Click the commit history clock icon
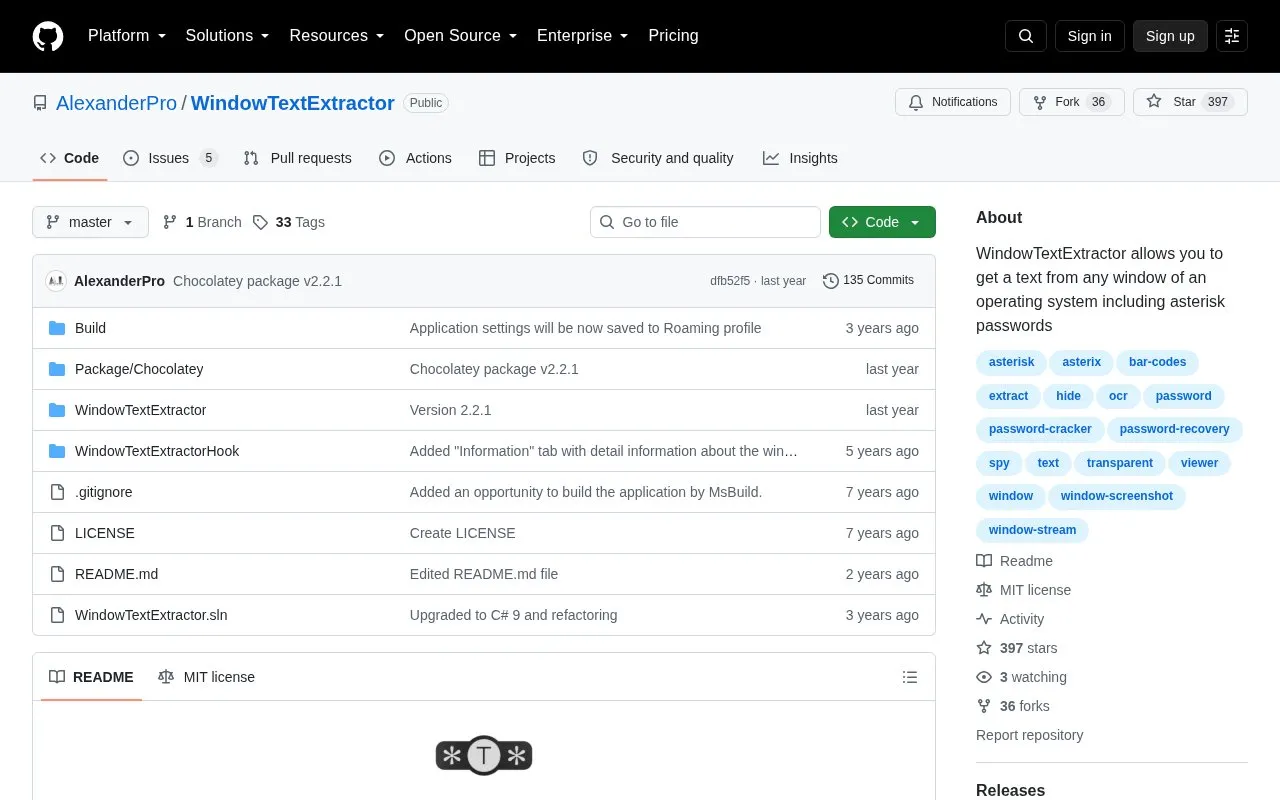1280x800 pixels. click(830, 281)
